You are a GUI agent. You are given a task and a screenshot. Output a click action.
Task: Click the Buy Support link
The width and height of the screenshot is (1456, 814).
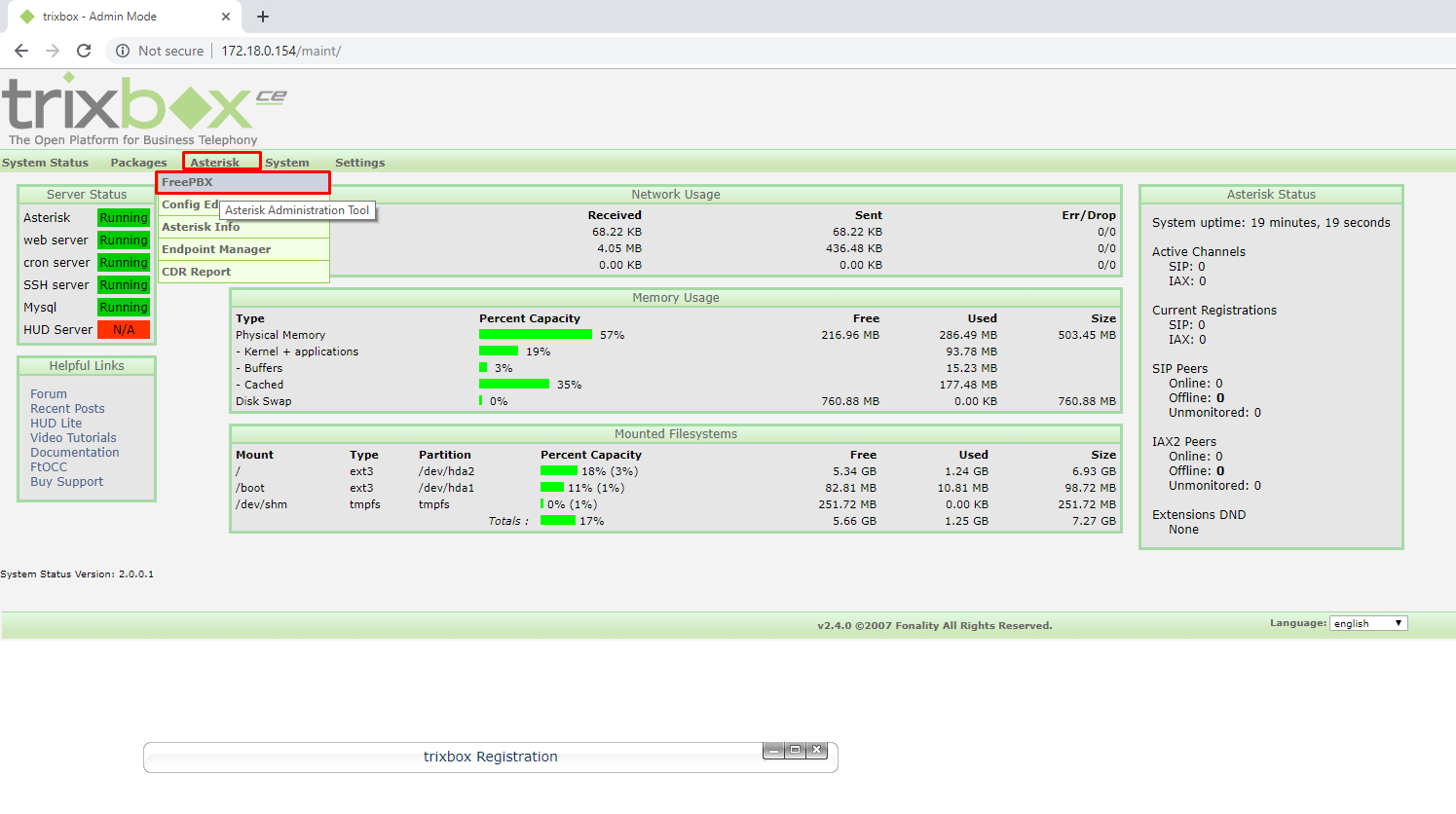pyautogui.click(x=66, y=481)
